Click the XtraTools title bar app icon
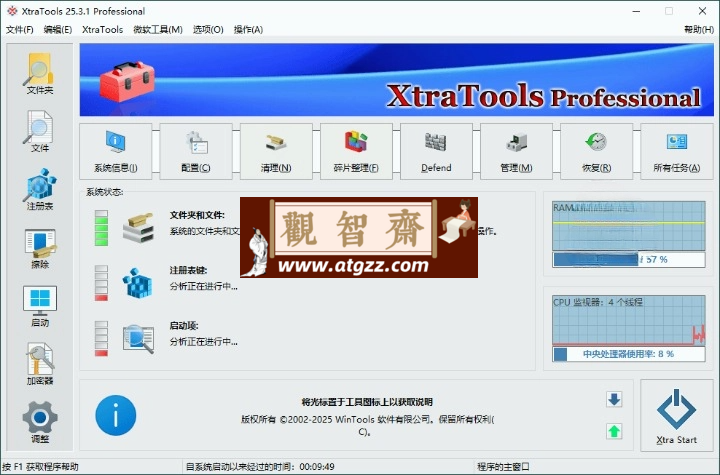 (12, 11)
